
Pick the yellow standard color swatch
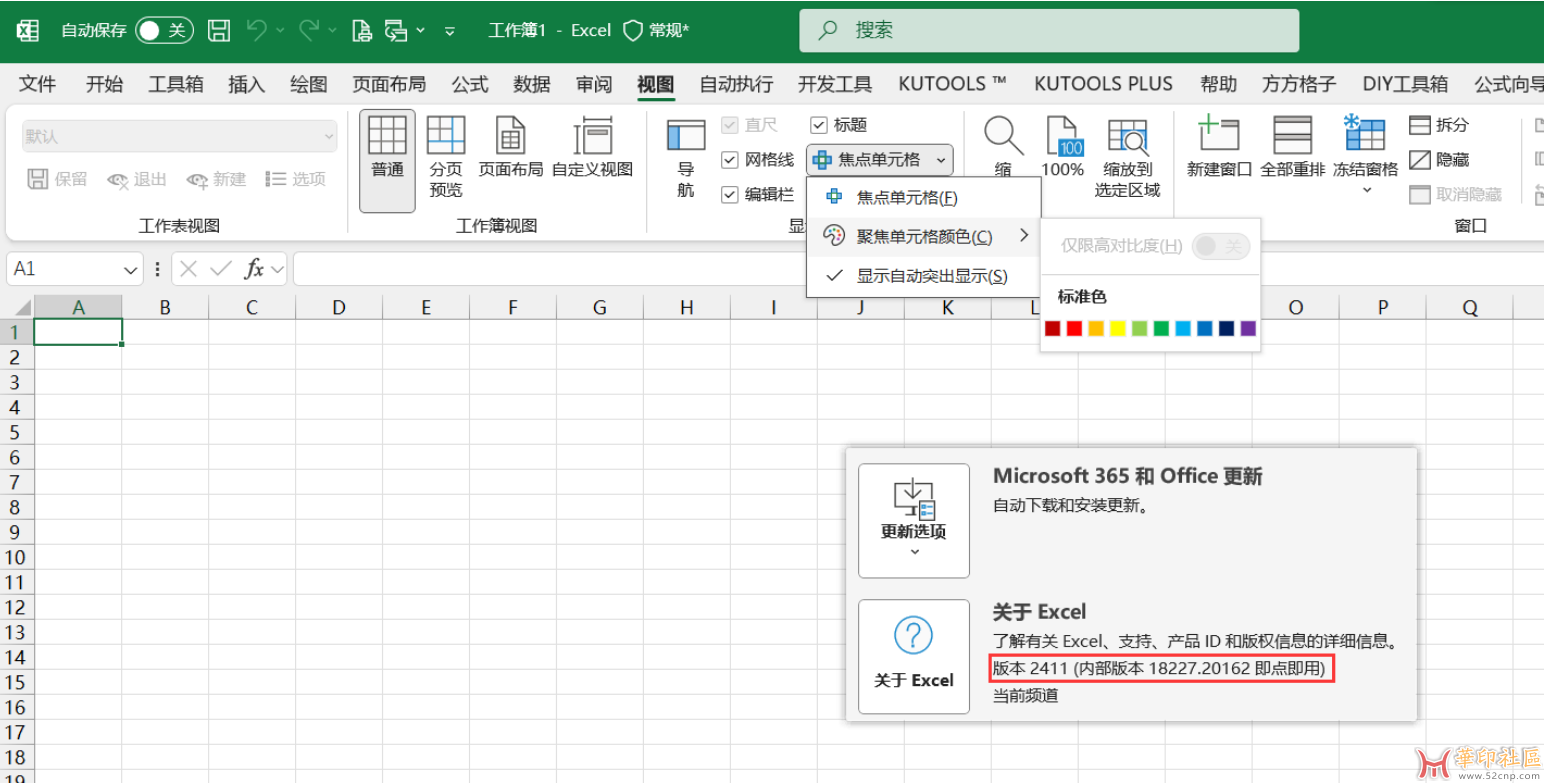1117,328
